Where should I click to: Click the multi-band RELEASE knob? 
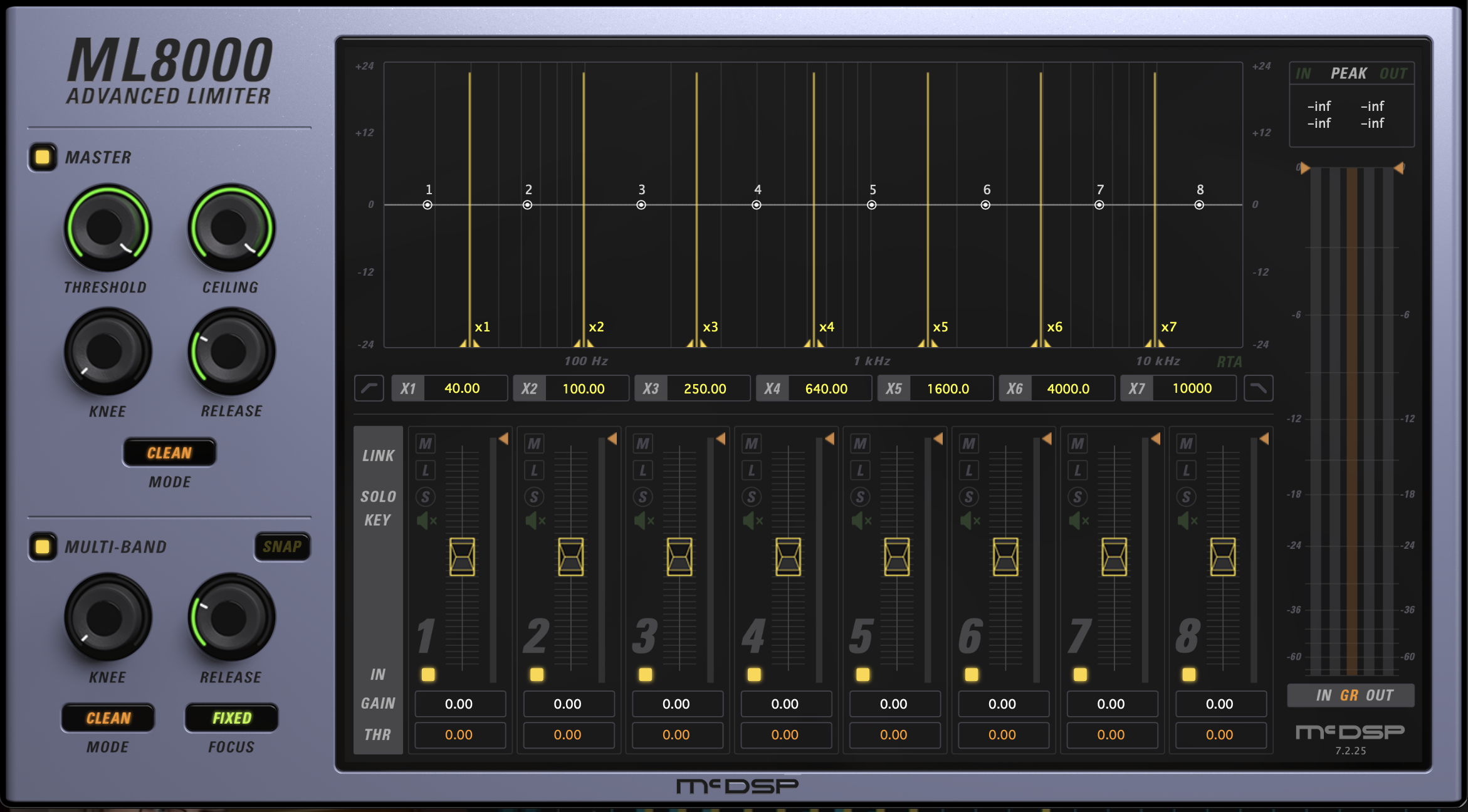click(x=231, y=618)
